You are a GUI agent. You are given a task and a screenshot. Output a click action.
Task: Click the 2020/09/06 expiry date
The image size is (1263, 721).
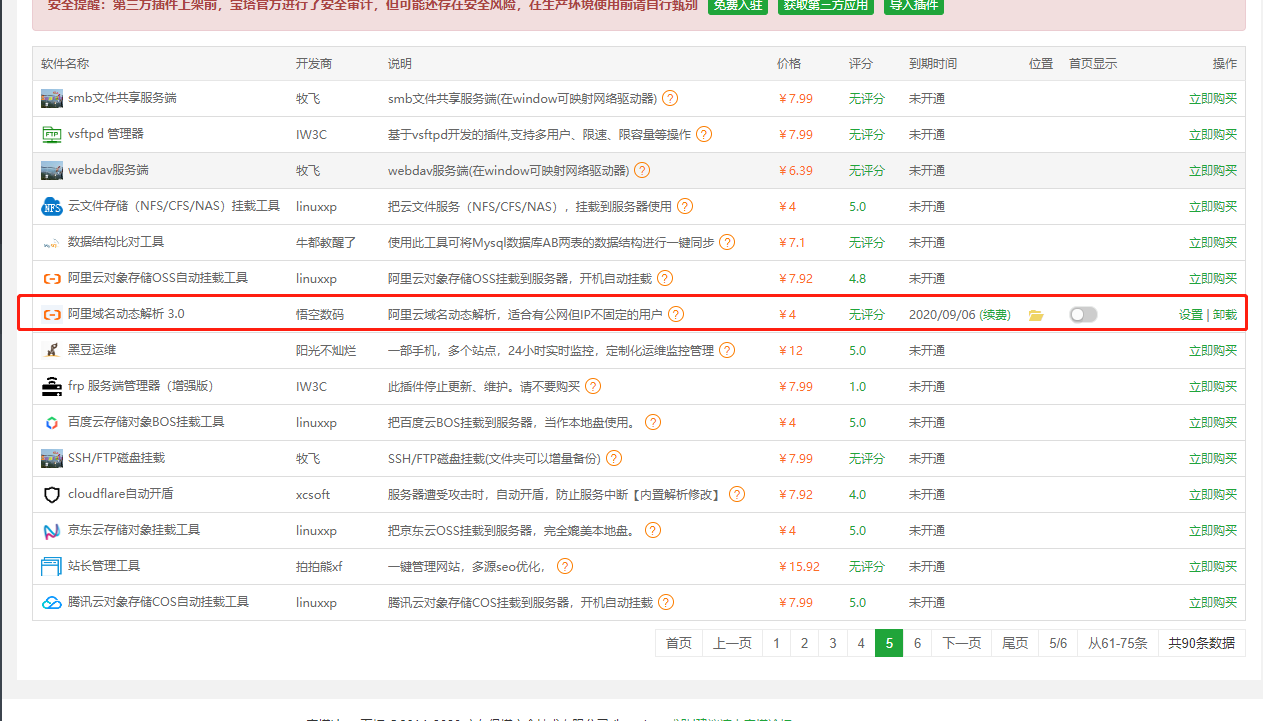(941, 315)
